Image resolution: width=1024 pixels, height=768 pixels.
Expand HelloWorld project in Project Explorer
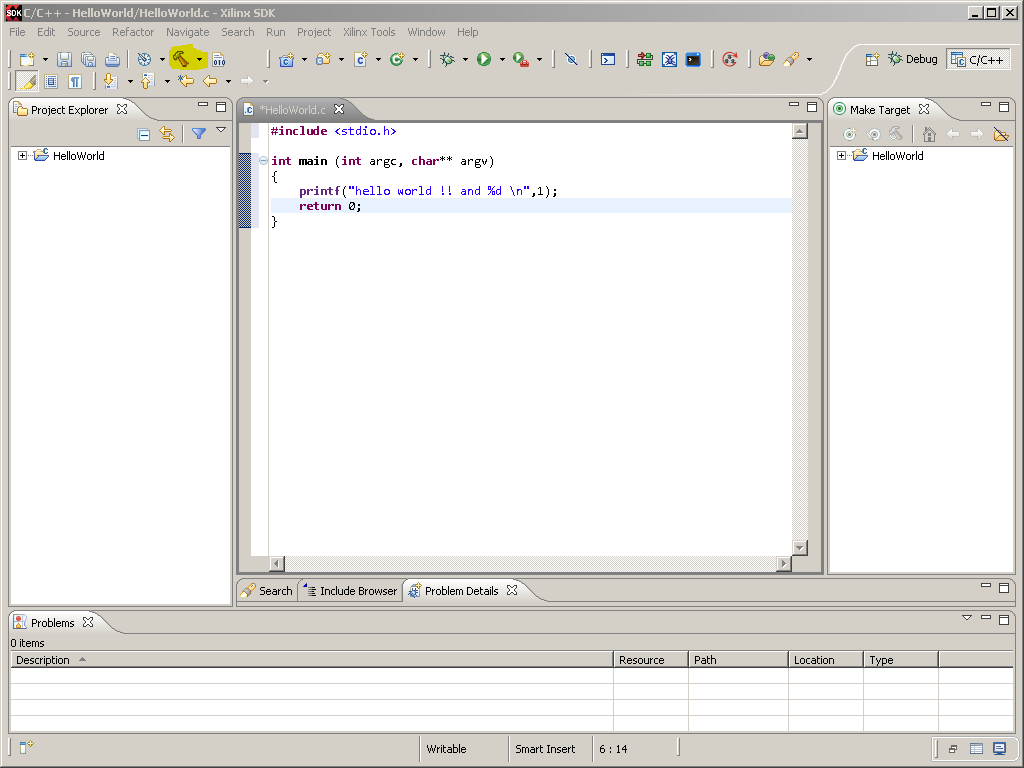tap(22, 155)
